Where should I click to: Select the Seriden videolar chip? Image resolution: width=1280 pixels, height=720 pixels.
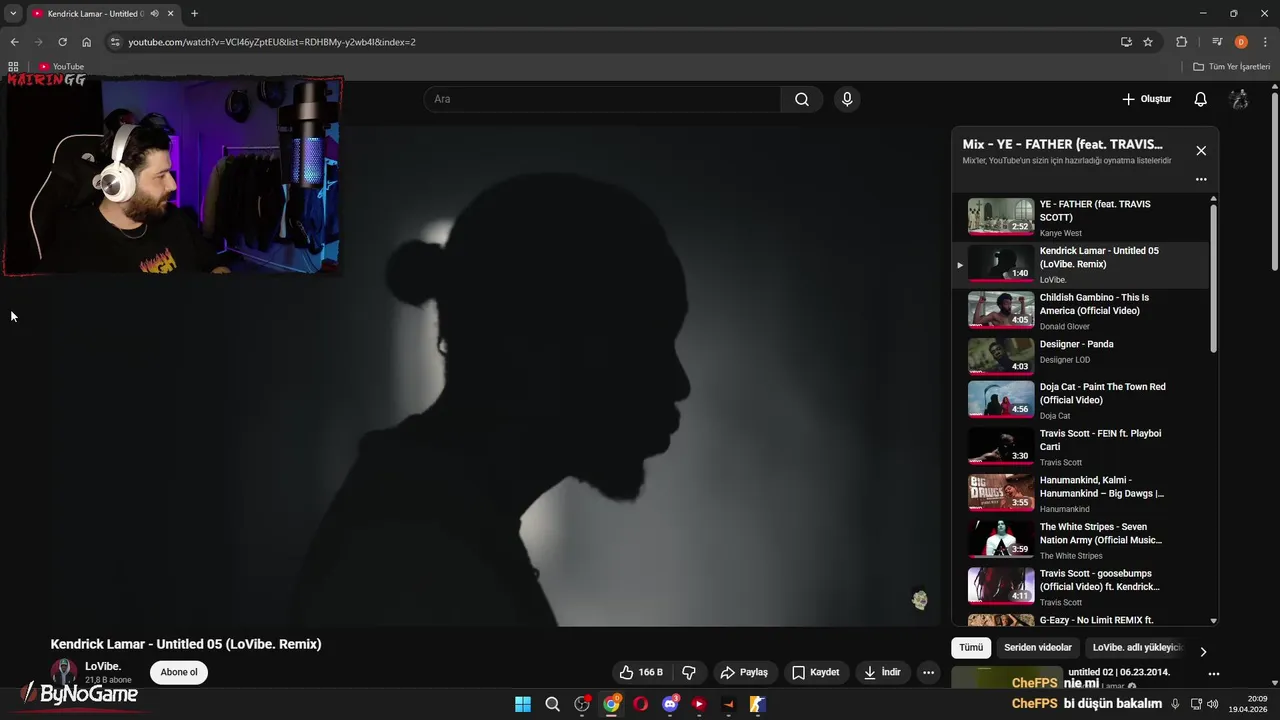[1038, 648]
